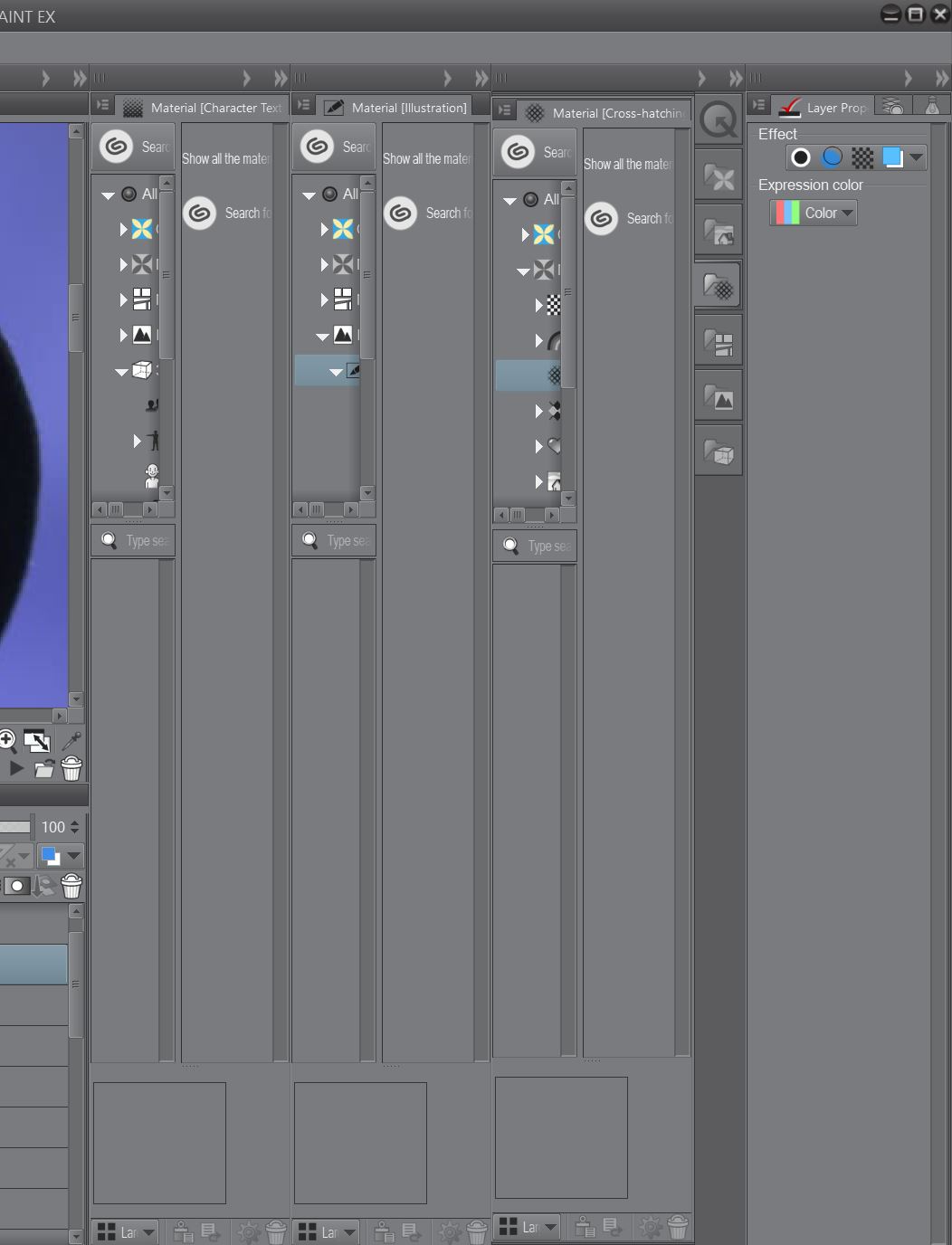952x1245 pixels.
Task: Select the eyedropper icon below the canvas
Action: tap(70, 741)
